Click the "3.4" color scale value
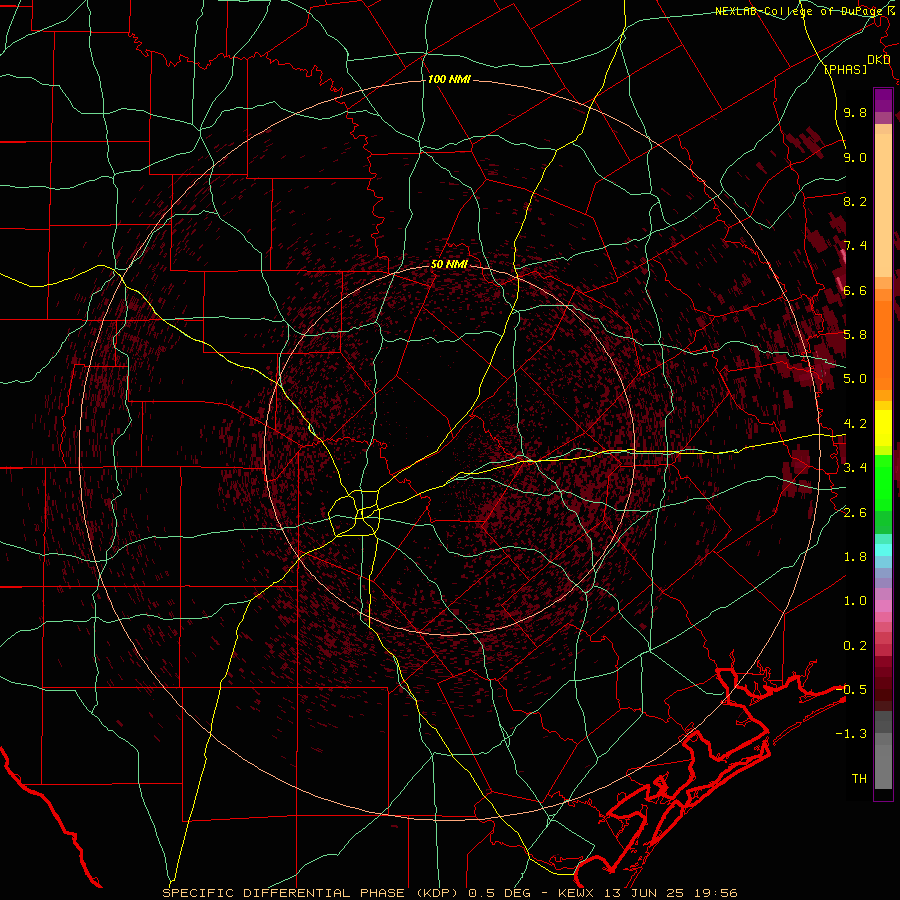The image size is (900, 900). (855, 468)
